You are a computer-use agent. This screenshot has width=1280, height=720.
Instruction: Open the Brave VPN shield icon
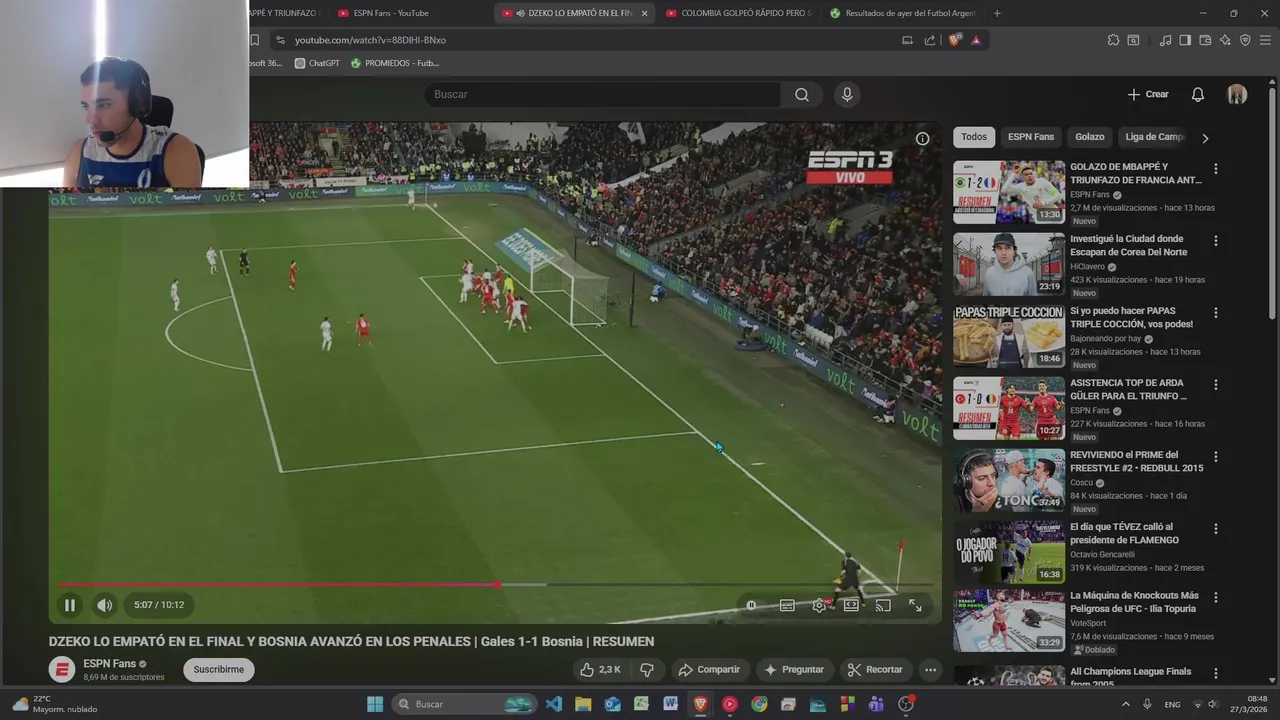coord(1245,40)
